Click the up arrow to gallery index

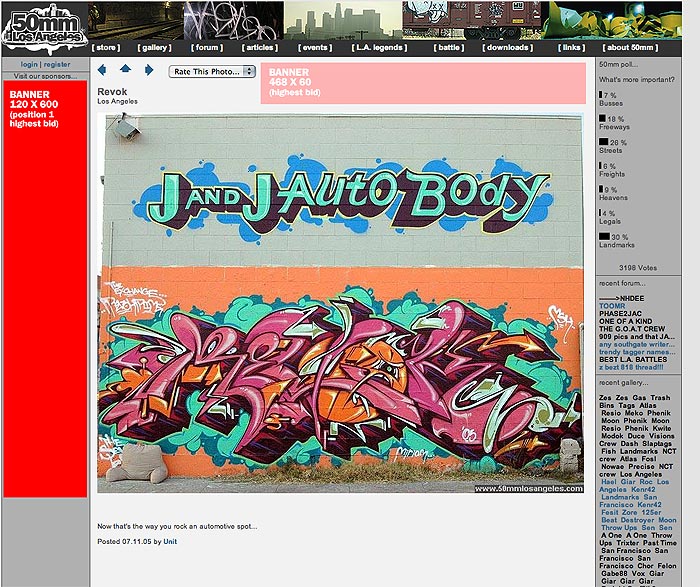click(x=125, y=69)
